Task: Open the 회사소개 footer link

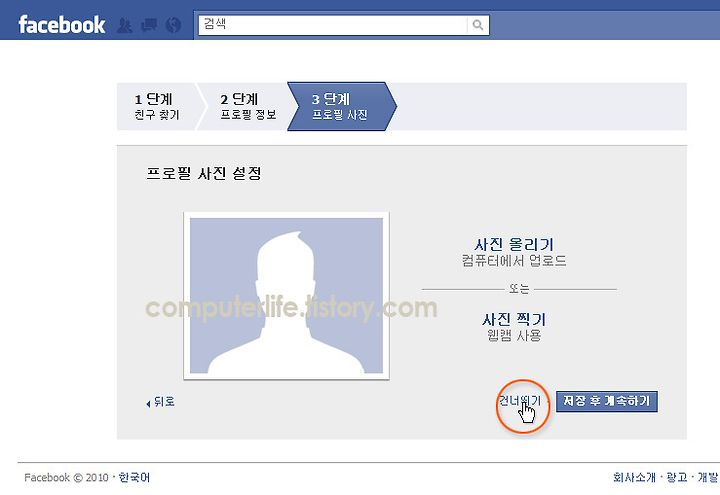Action: coord(634,478)
